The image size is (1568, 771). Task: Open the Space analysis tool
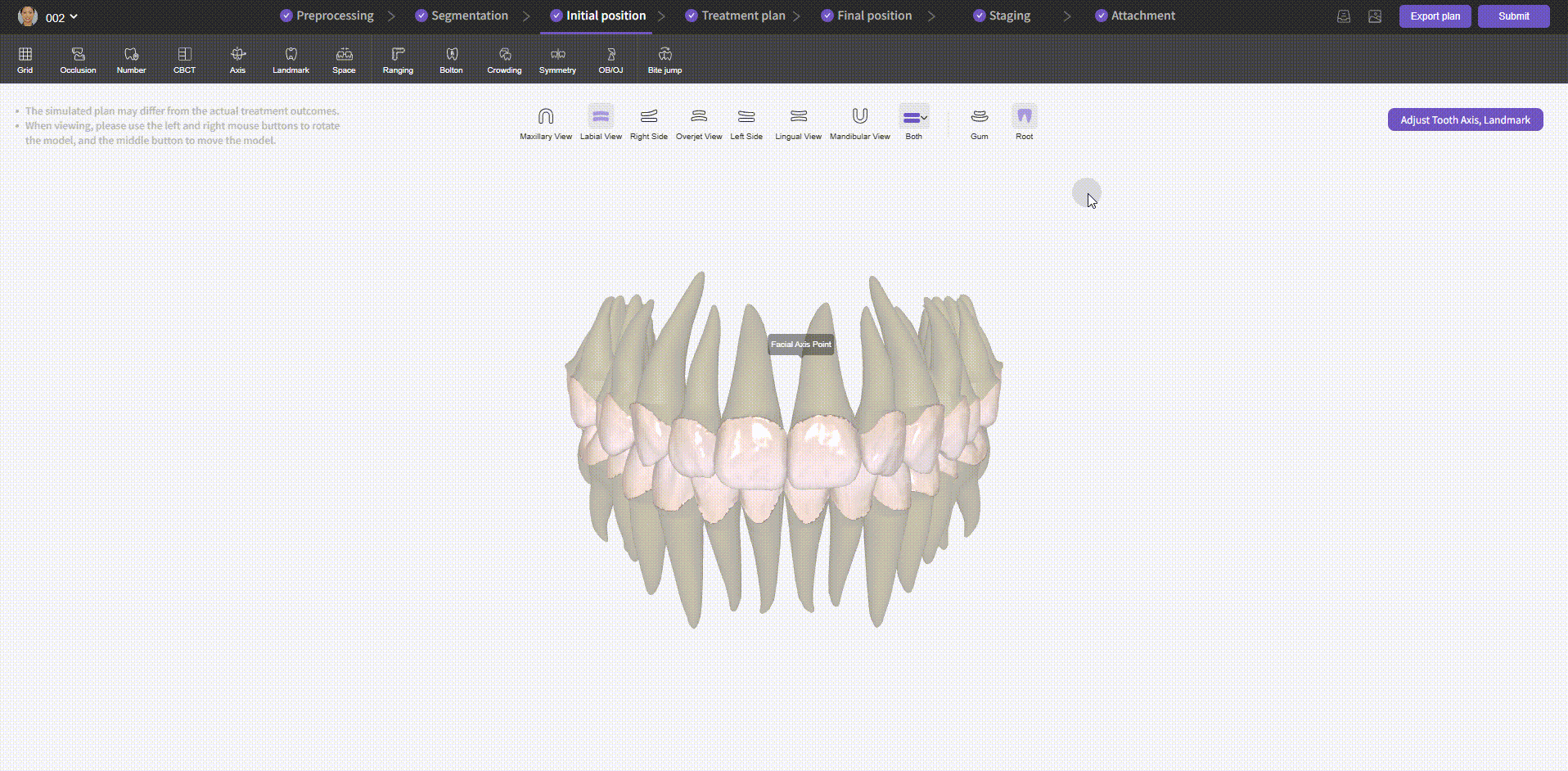(344, 61)
